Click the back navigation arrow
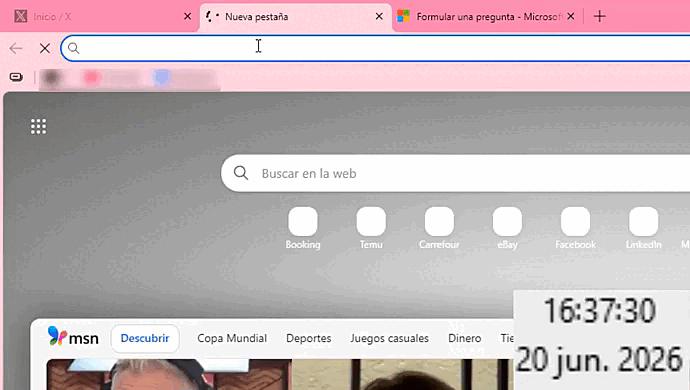Screen dimensions: 690x390 coord(16,48)
